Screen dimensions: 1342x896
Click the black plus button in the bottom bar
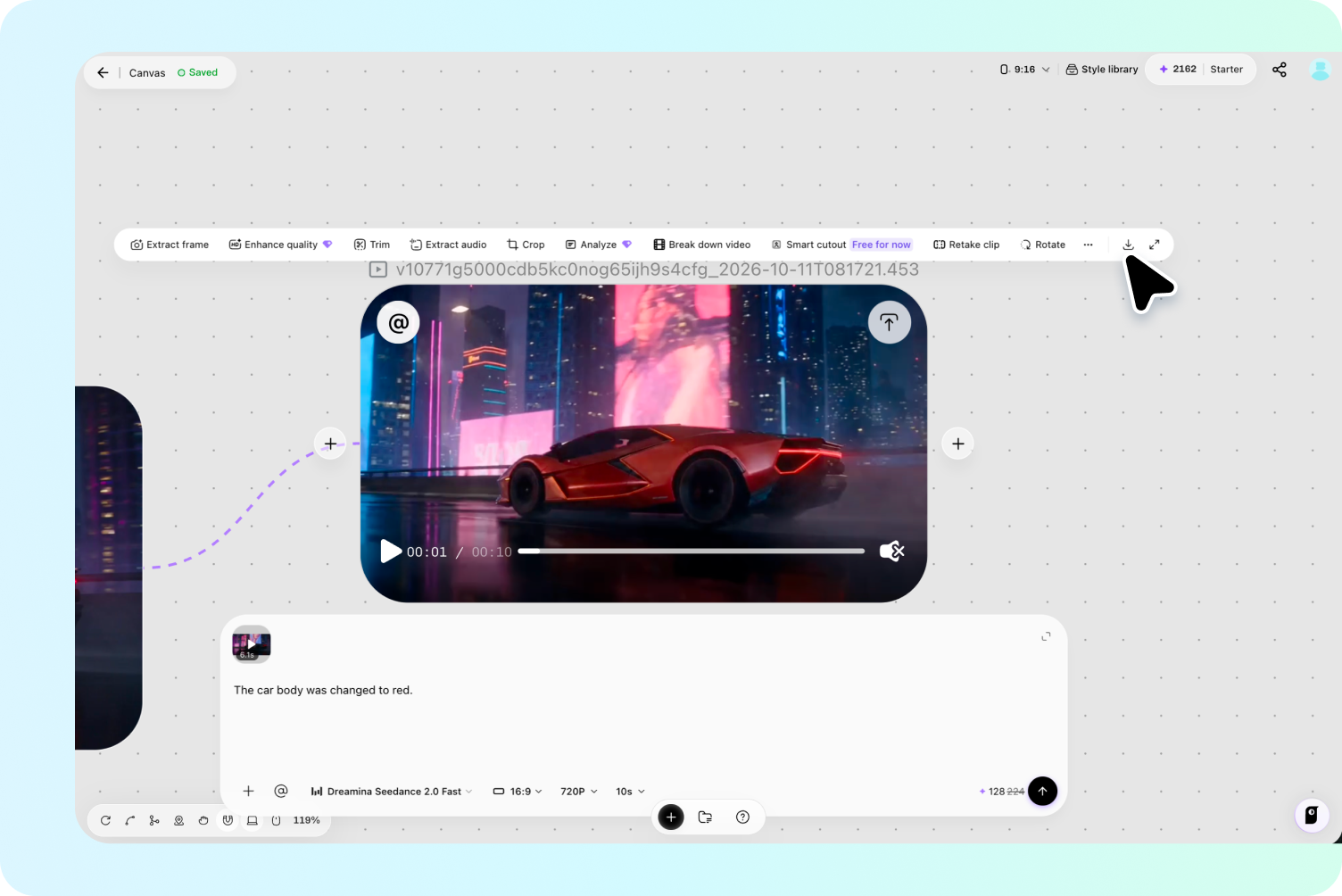pos(671,817)
